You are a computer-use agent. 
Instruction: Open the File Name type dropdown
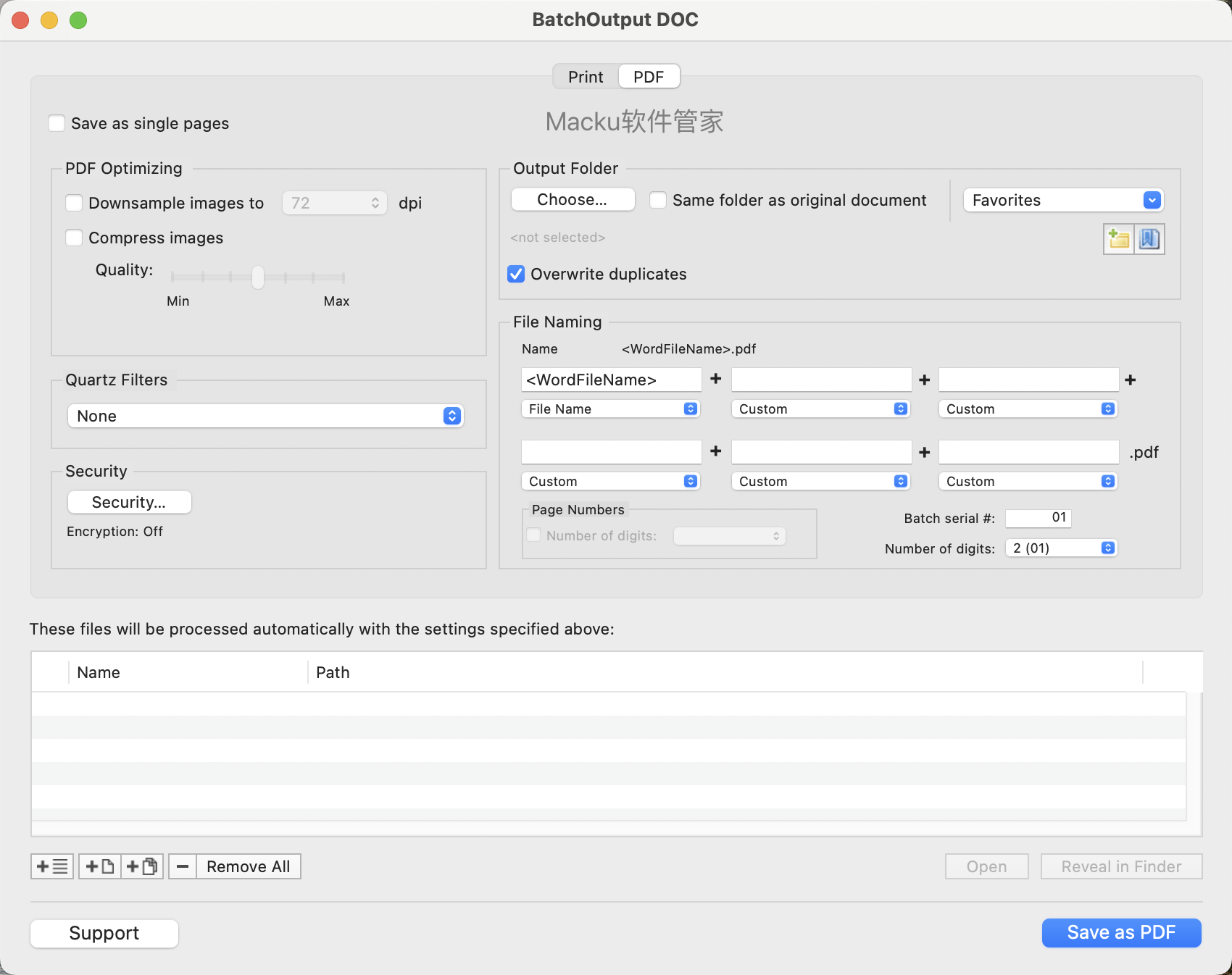[x=610, y=409]
